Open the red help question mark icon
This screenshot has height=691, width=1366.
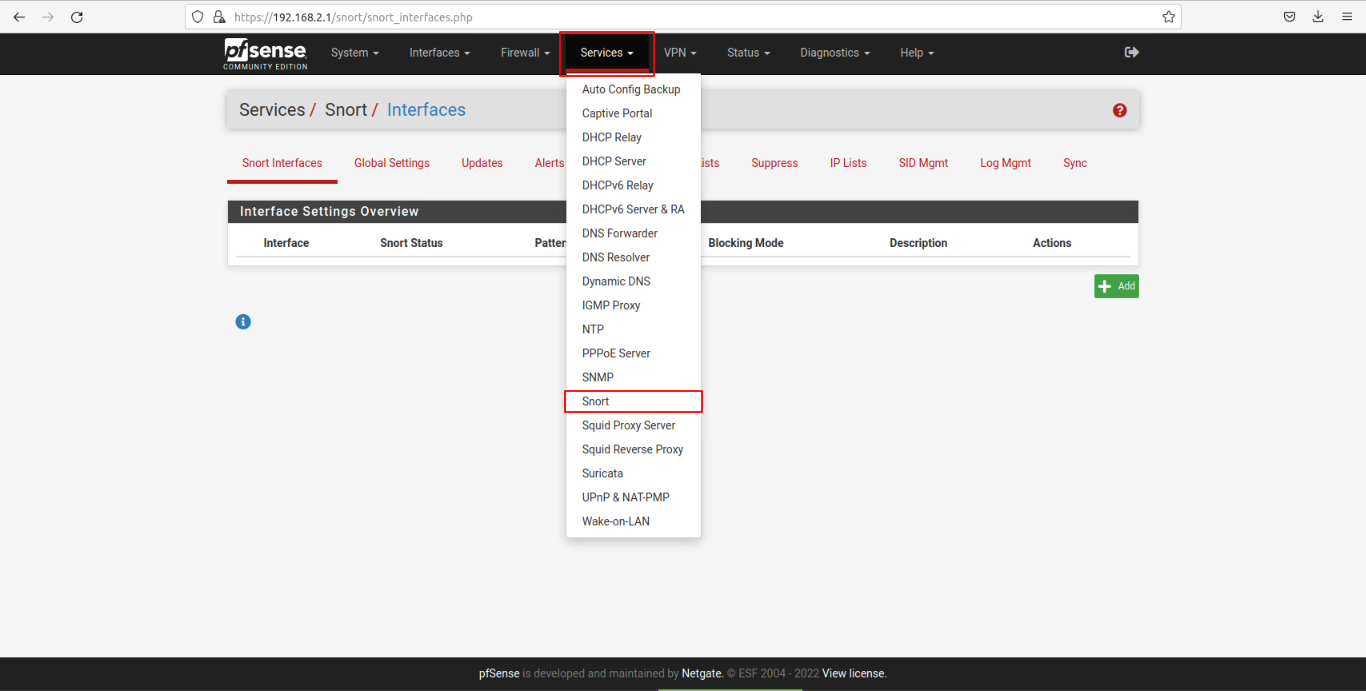(1119, 110)
